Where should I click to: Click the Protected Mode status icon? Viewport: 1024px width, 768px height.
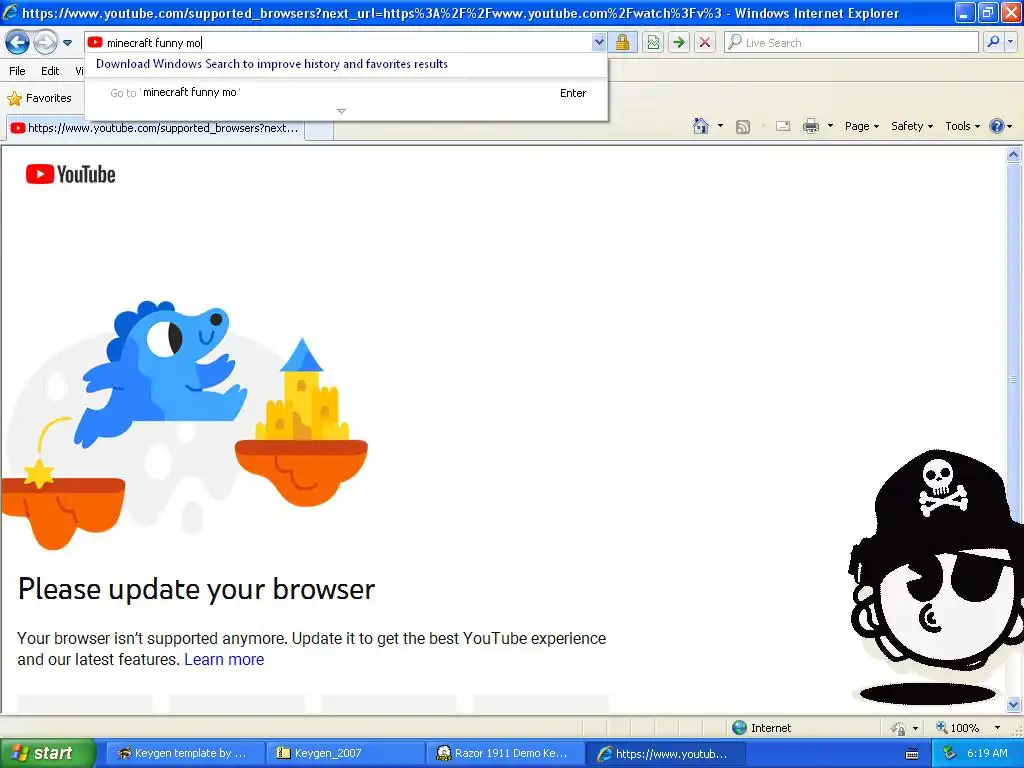(x=899, y=728)
